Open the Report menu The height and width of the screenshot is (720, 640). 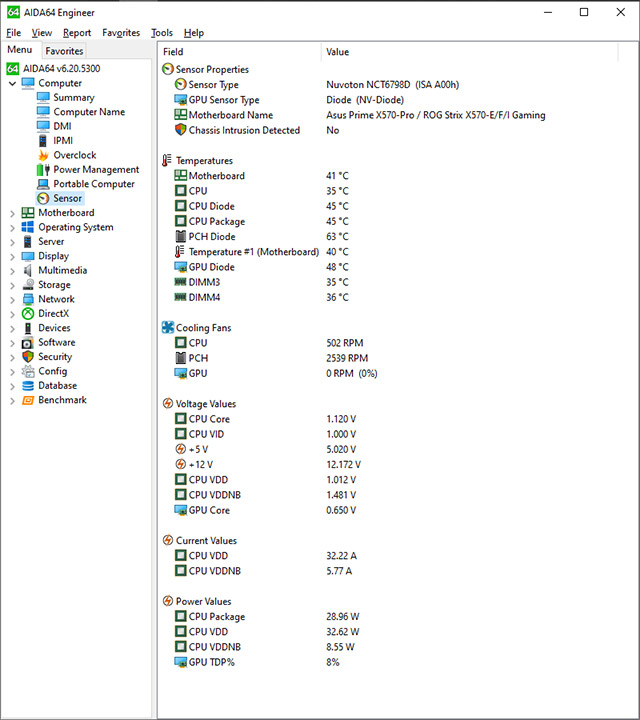pyautogui.click(x=77, y=33)
